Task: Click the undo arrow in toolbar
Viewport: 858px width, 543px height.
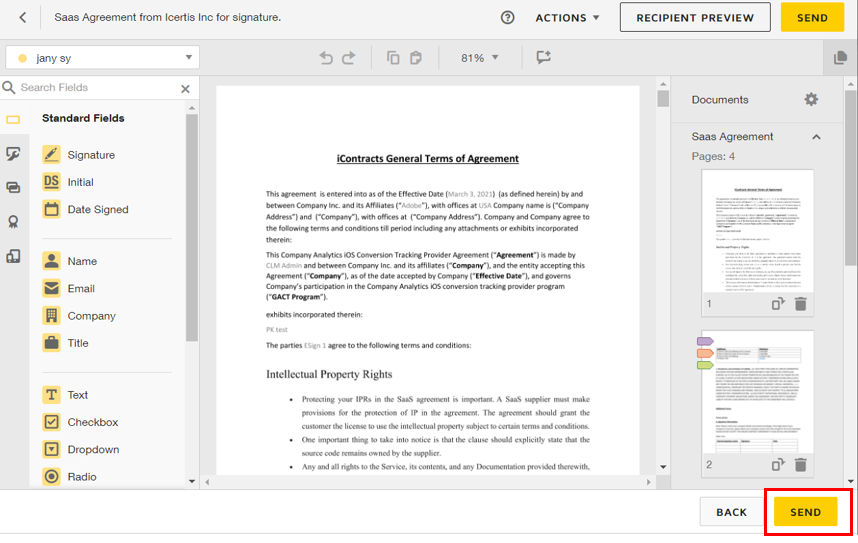Action: point(326,57)
